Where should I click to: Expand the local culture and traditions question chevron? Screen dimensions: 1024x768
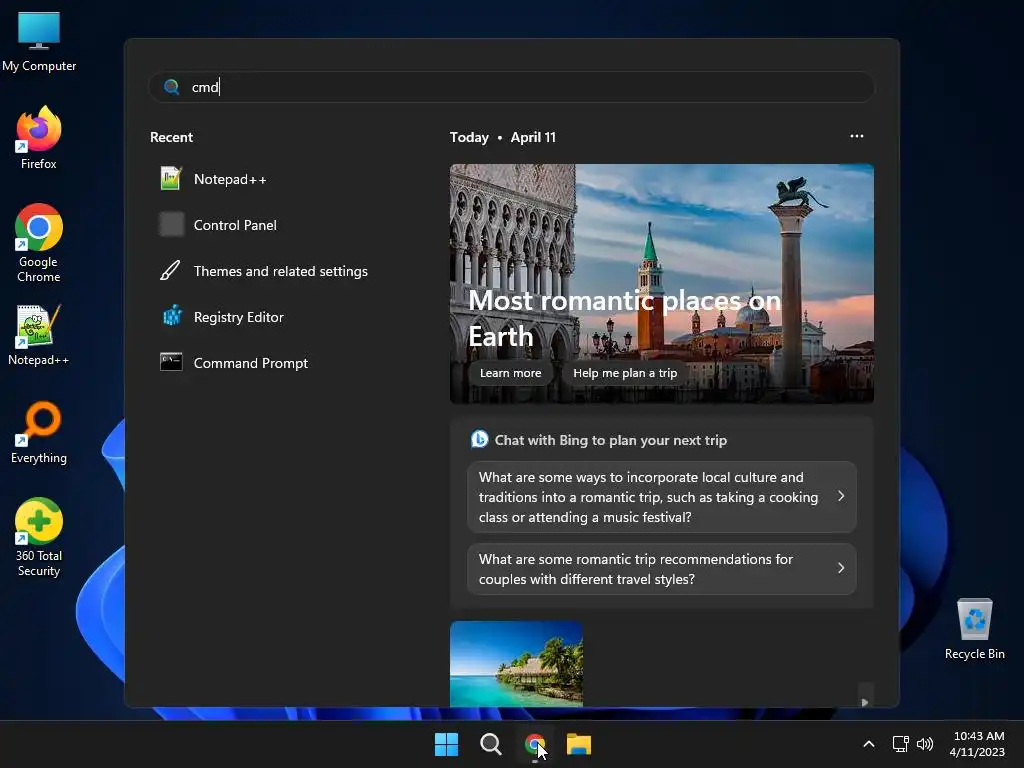click(x=841, y=496)
